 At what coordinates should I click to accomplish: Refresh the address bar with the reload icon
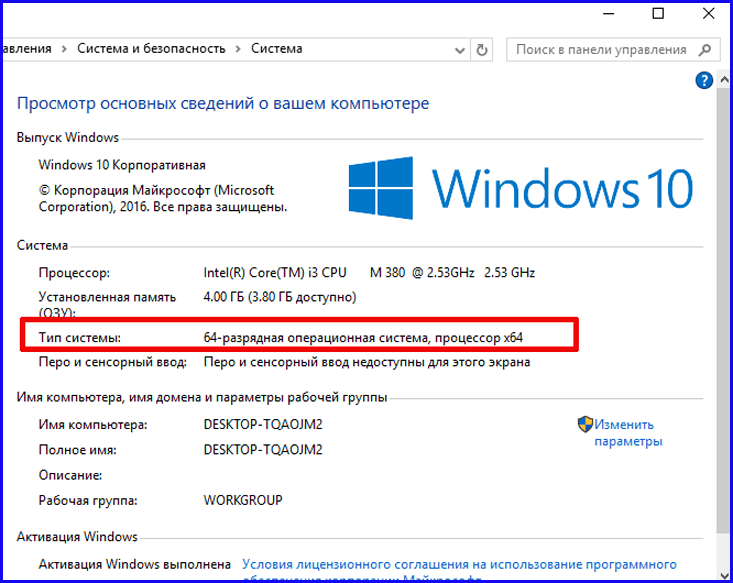[481, 50]
